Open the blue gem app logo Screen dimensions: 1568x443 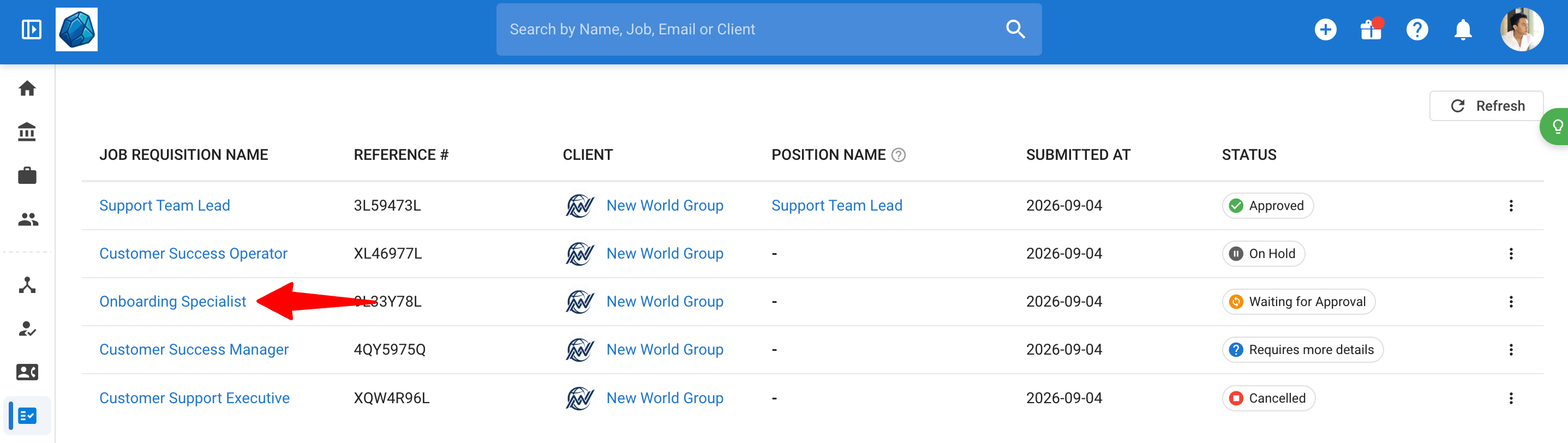click(77, 29)
